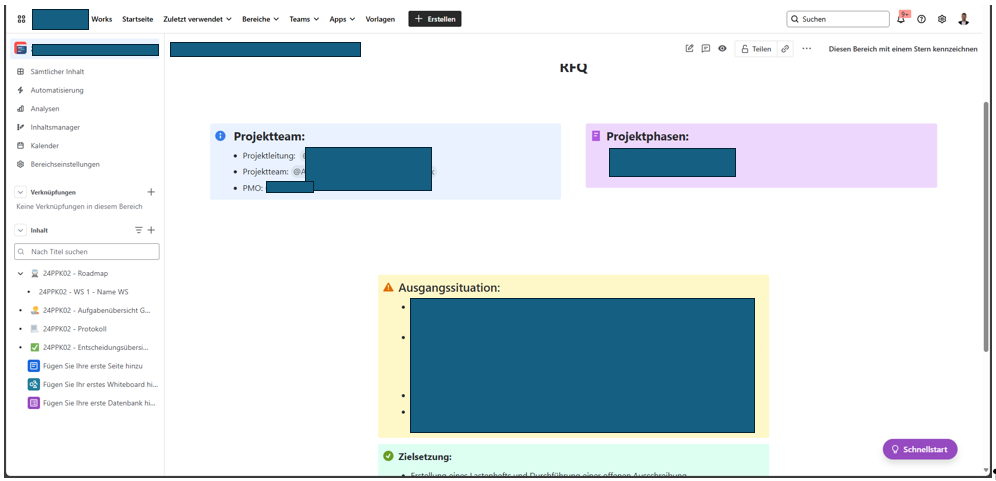Screen dimensions: 996x481
Task: Click the Zielsetzung heading
Action: pos(425,457)
